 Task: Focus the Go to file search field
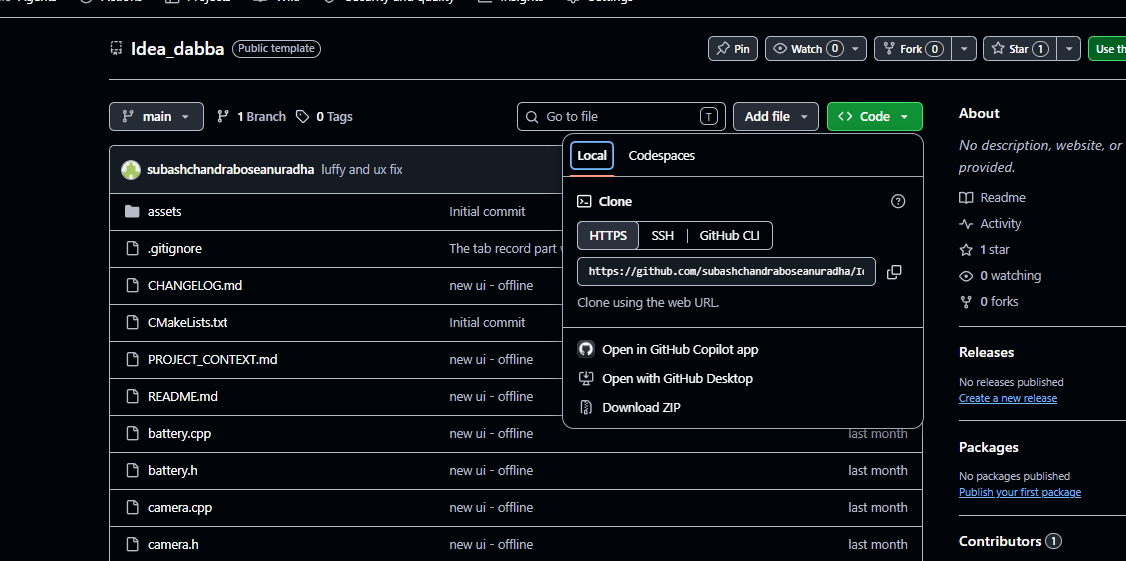coord(621,116)
